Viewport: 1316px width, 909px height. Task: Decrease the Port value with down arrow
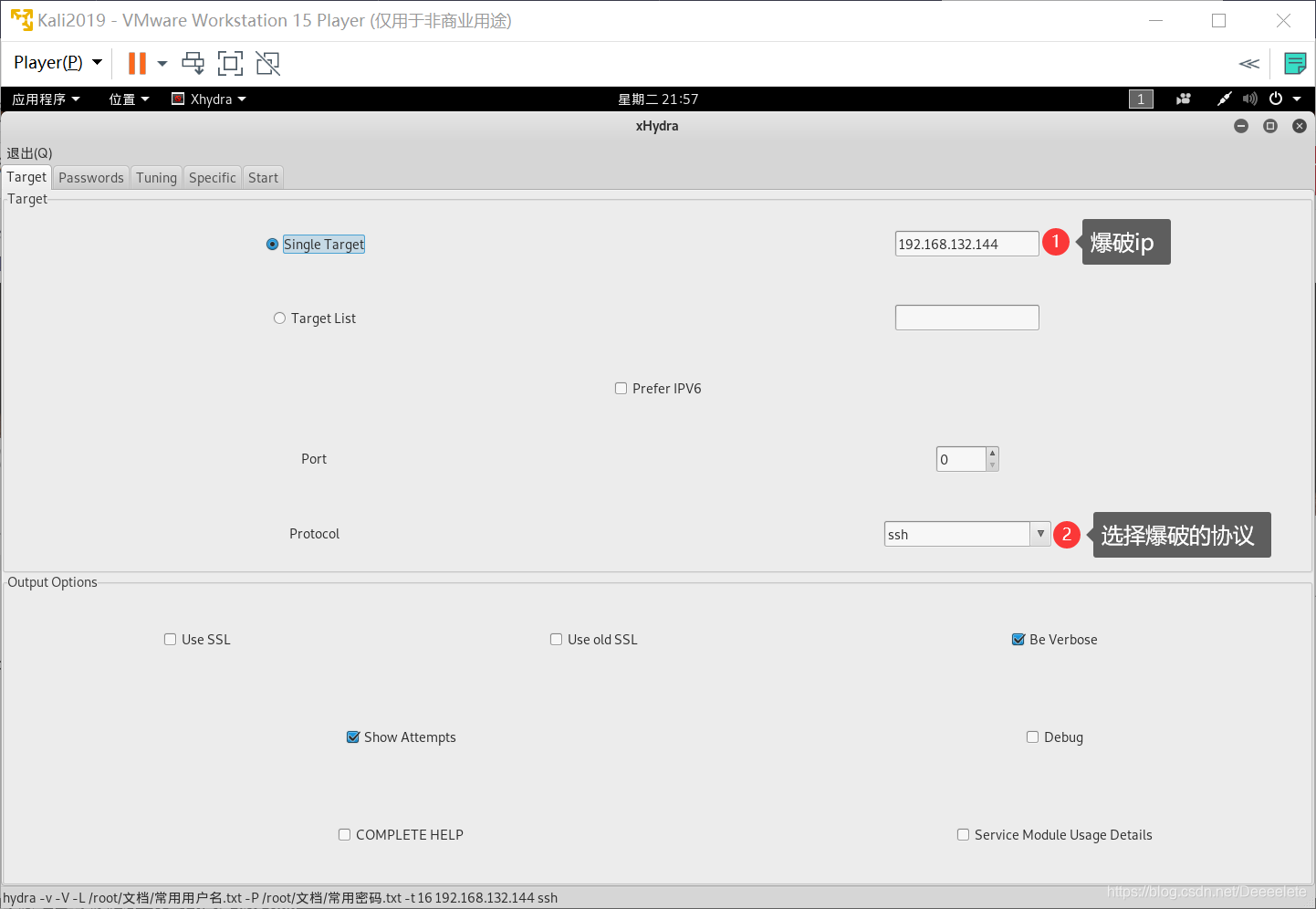point(993,465)
